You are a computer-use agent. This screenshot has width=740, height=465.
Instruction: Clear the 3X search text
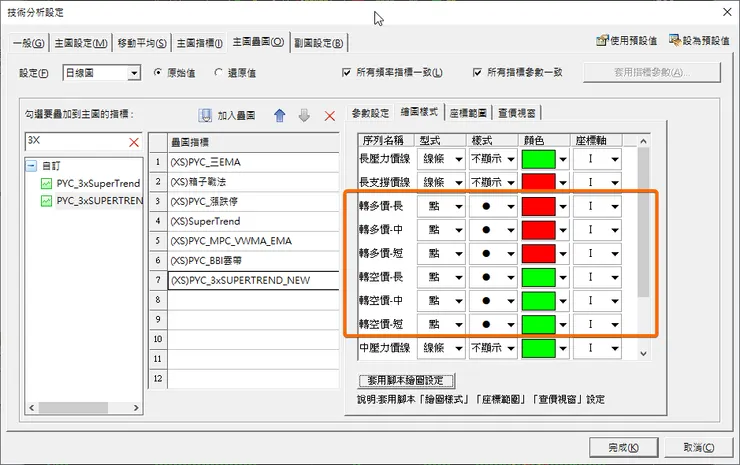(x=134, y=142)
